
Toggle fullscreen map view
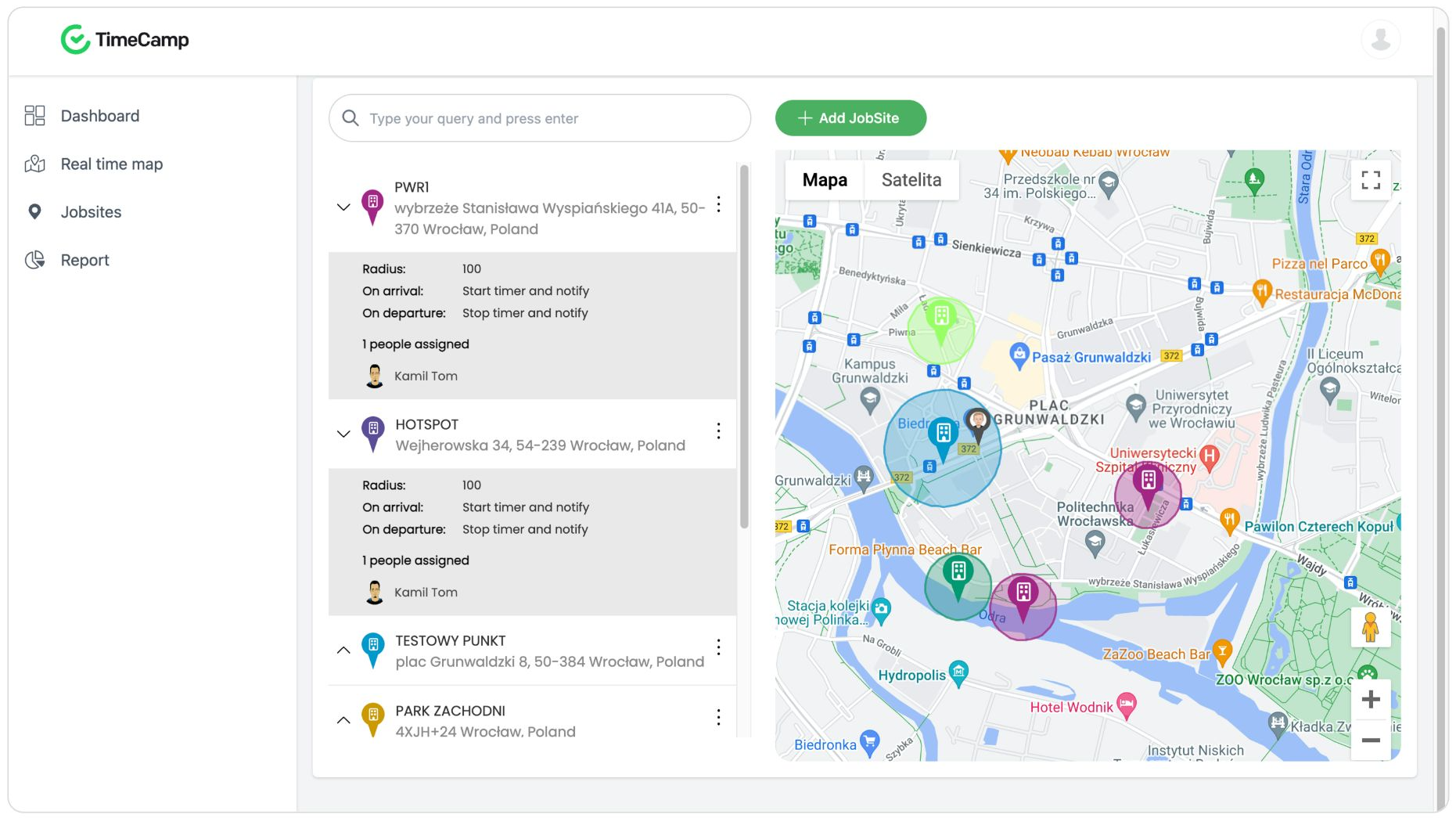pyautogui.click(x=1371, y=180)
